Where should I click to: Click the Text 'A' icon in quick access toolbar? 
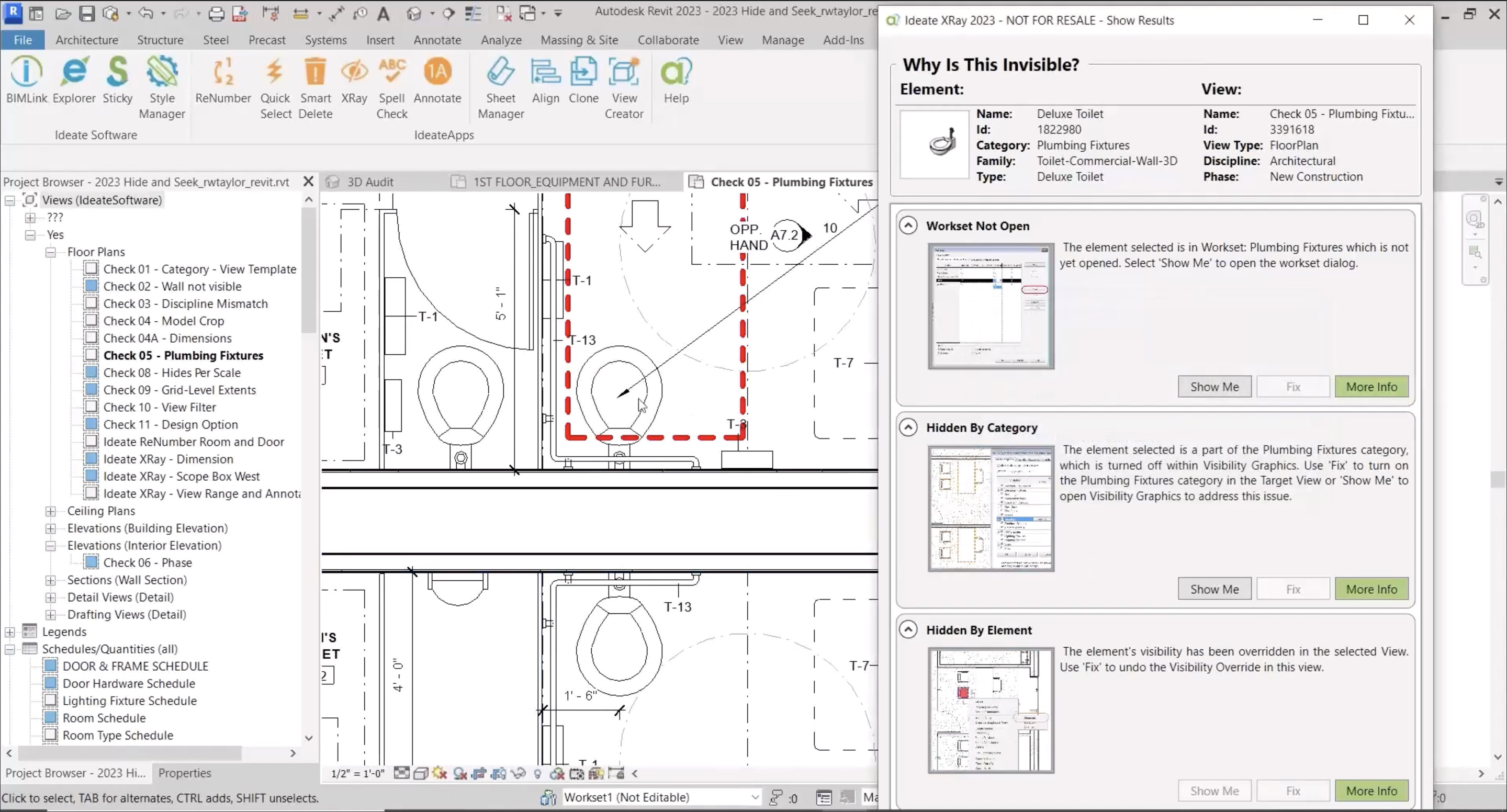pyautogui.click(x=383, y=13)
